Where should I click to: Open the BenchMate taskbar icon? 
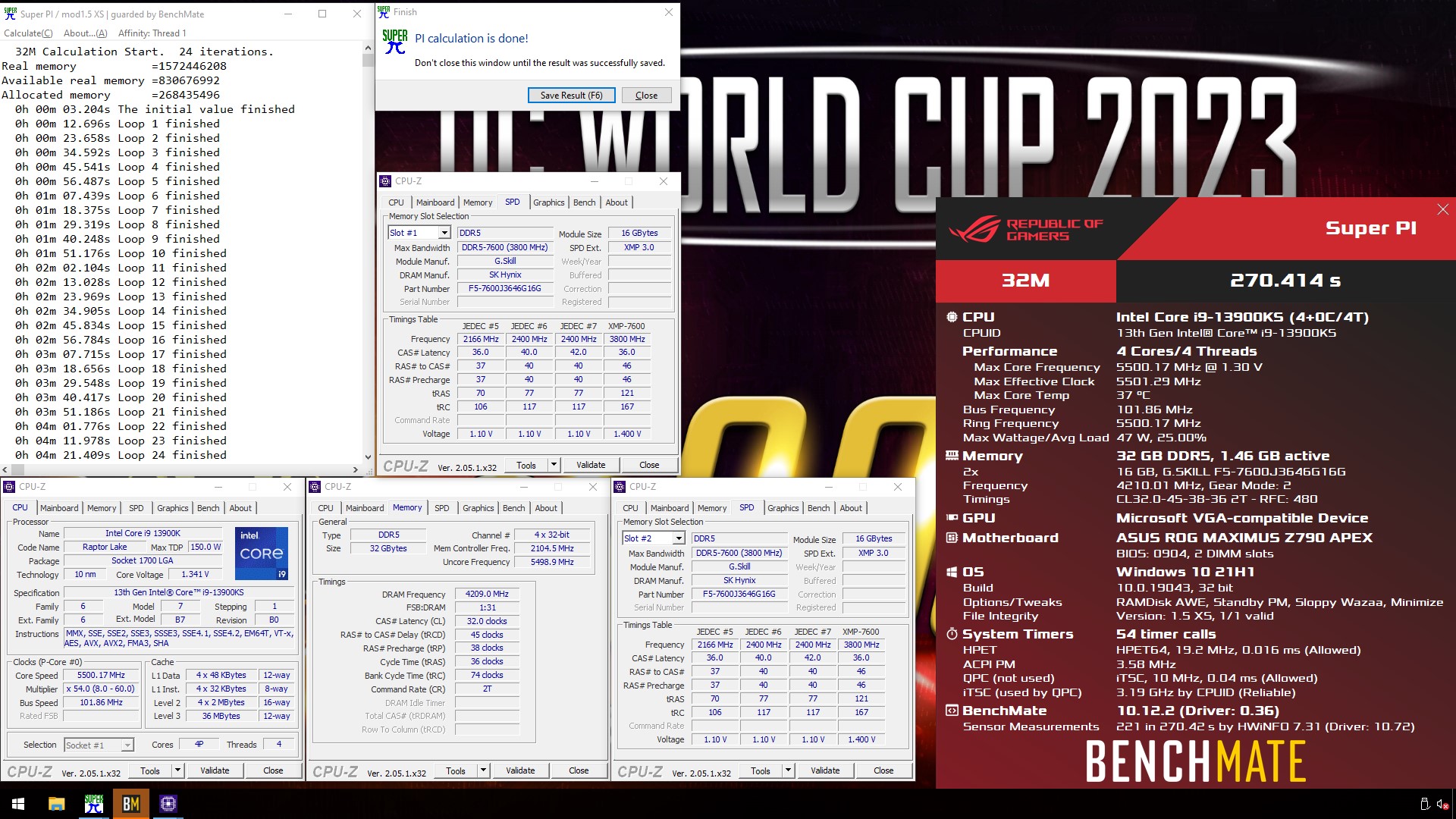point(131,804)
